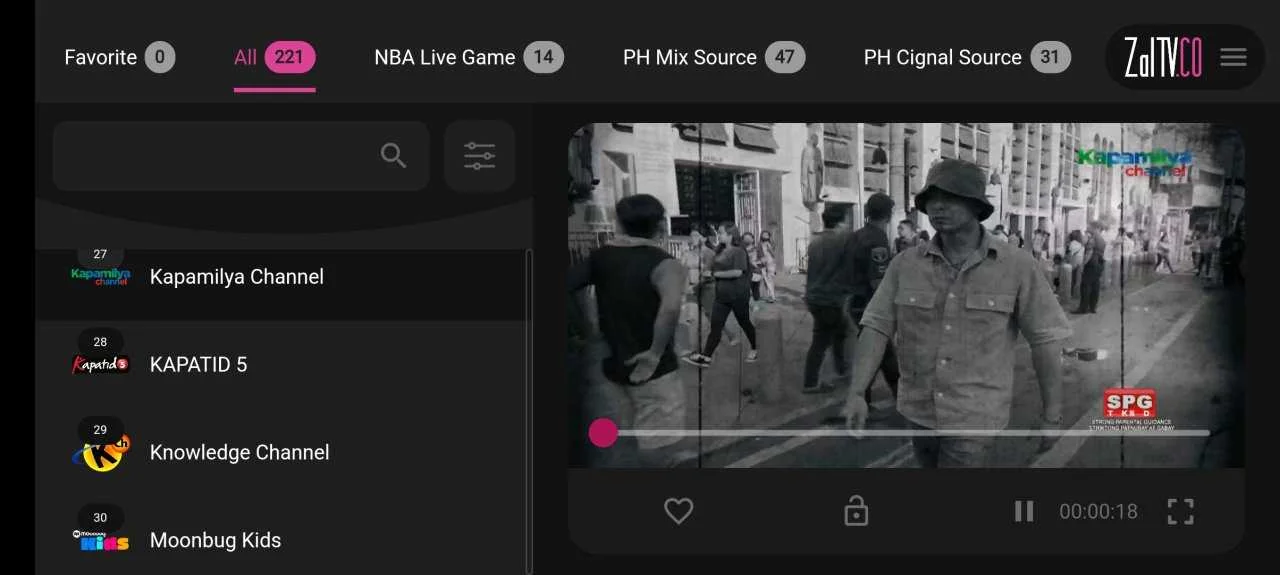Click the video progress bar handle
This screenshot has width=1280, height=575.
click(x=603, y=432)
